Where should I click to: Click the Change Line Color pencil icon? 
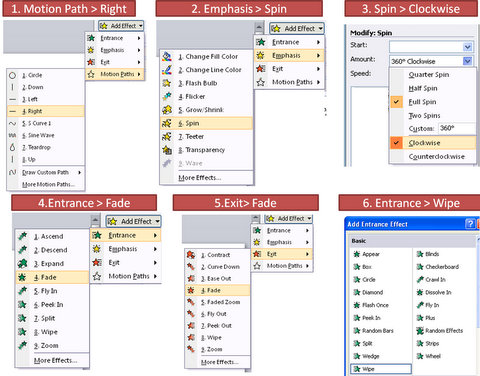[167, 70]
